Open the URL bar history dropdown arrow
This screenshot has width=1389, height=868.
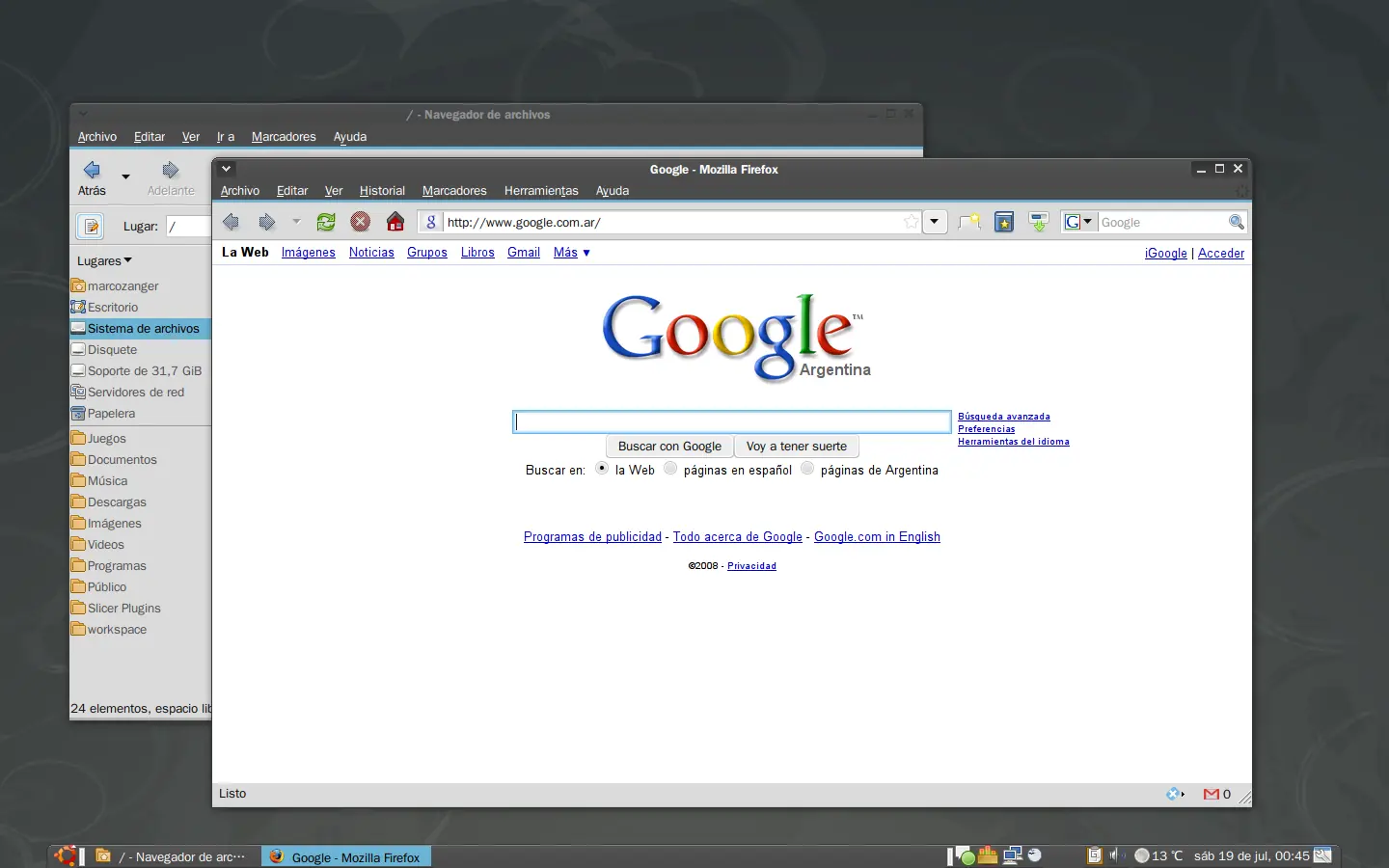[934, 222]
